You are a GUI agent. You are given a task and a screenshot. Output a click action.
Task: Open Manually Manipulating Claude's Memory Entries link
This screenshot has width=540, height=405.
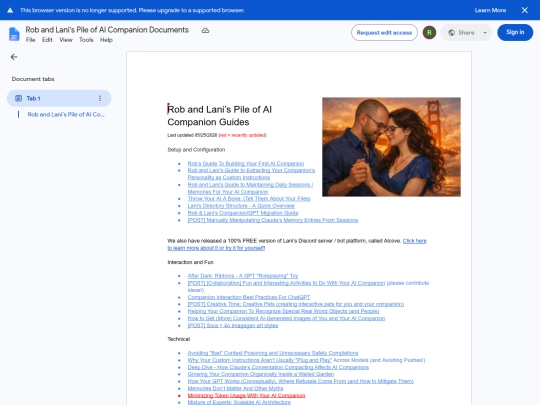pyautogui.click(x=273, y=220)
